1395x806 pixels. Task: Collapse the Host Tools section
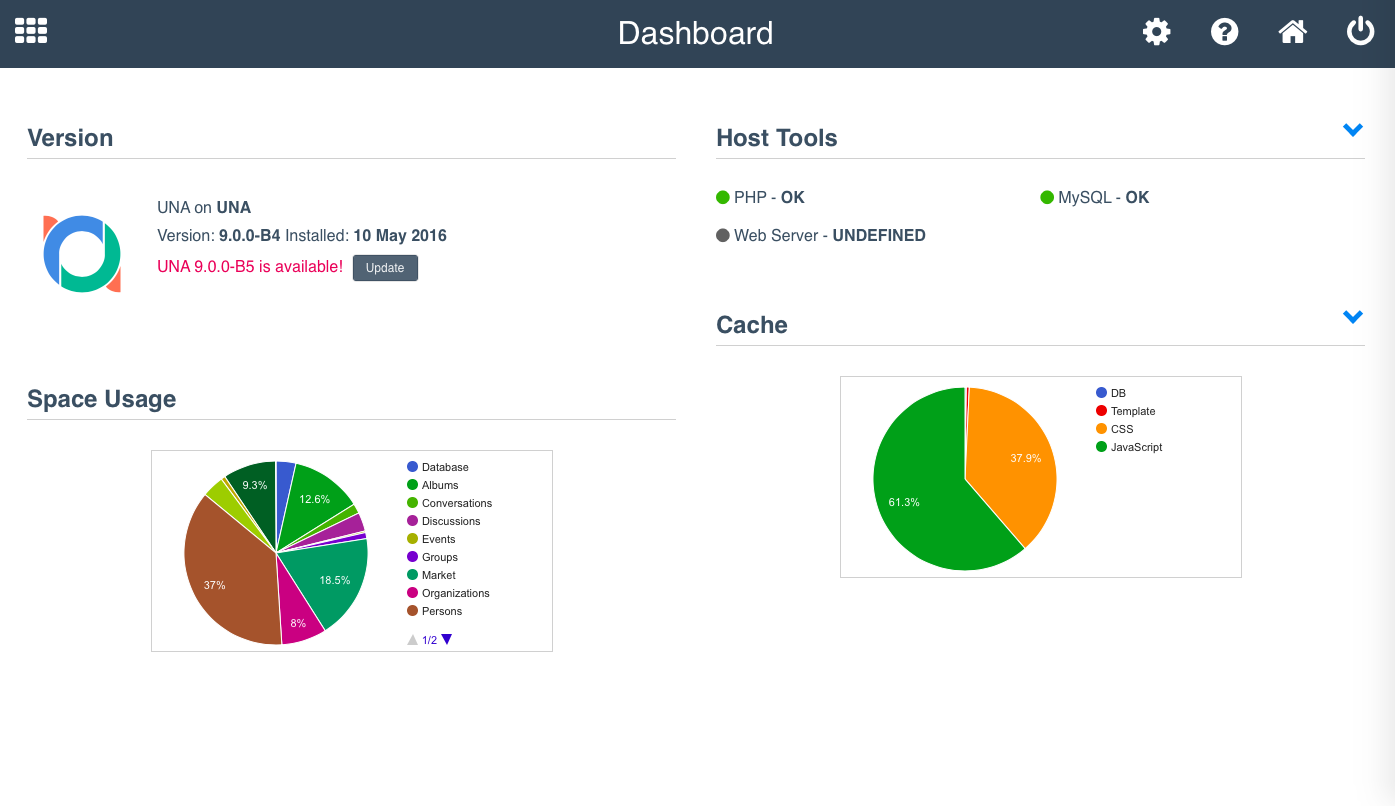[1353, 129]
